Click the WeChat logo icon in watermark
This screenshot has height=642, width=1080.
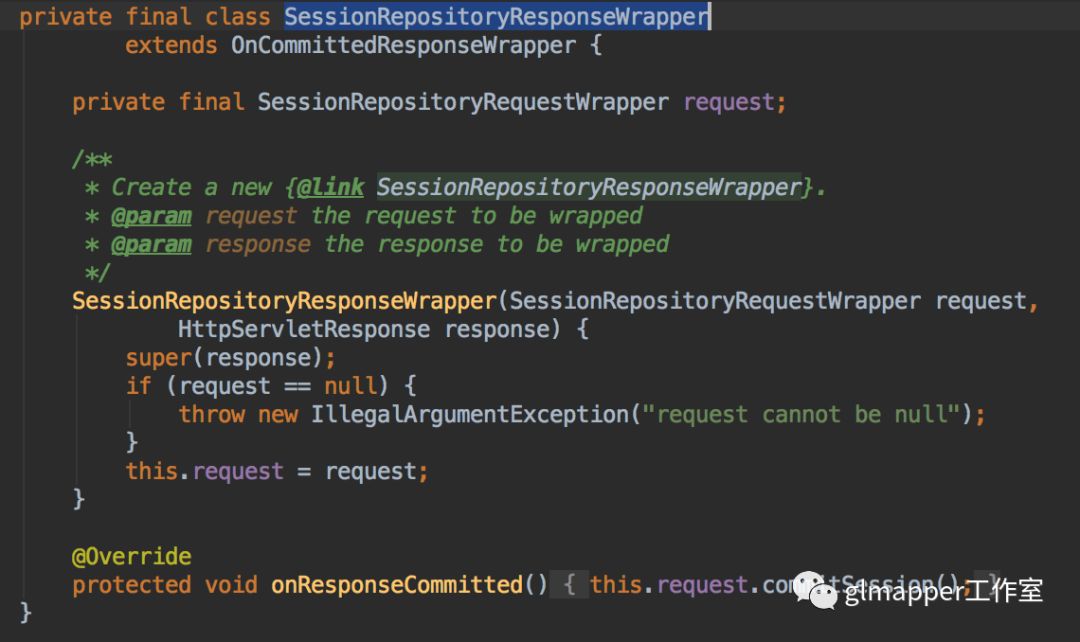[815, 590]
